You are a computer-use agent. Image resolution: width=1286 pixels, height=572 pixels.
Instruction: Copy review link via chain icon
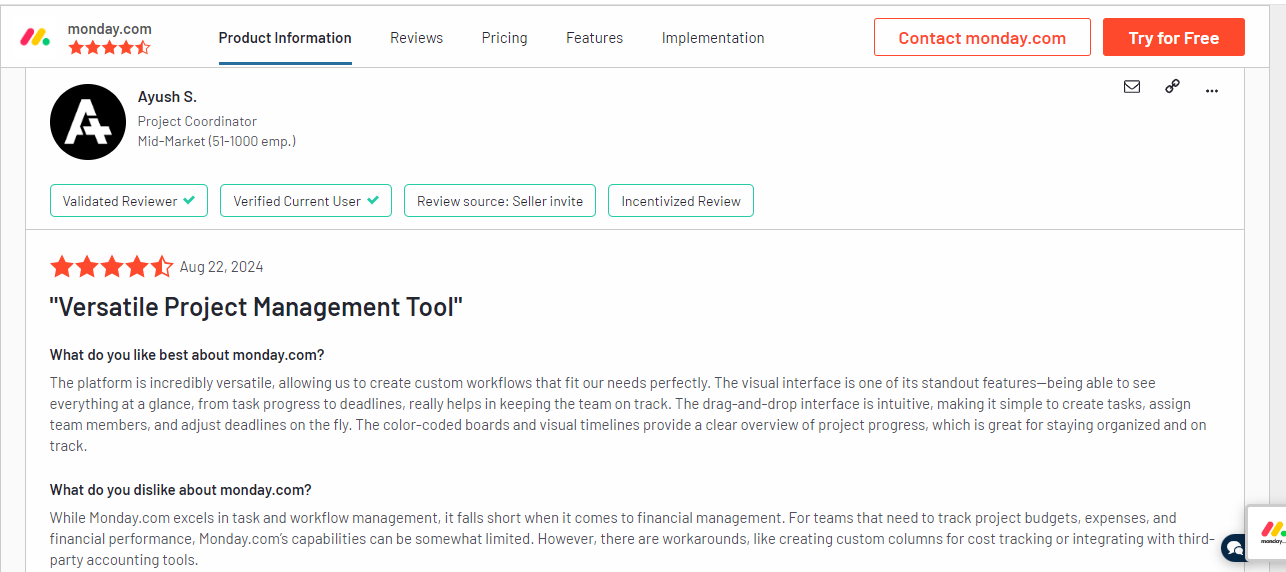click(1172, 87)
